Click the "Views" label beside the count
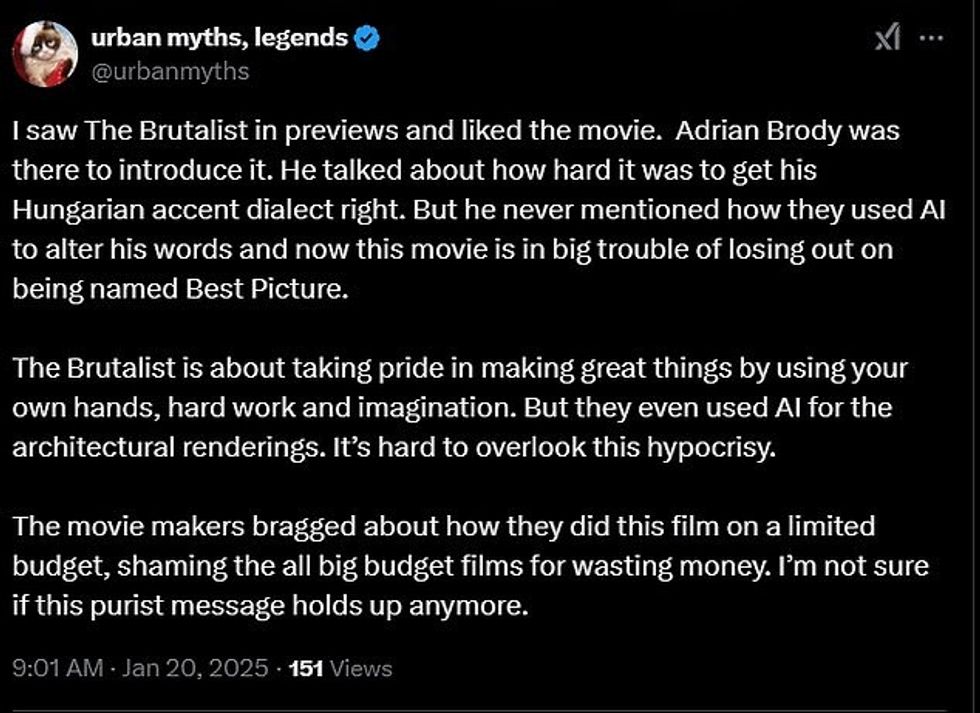980x713 pixels. coord(364,668)
